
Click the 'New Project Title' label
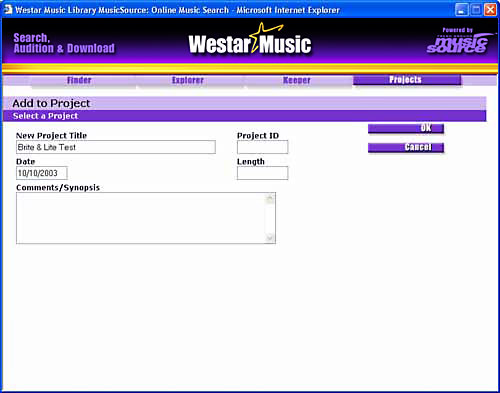tap(51, 136)
